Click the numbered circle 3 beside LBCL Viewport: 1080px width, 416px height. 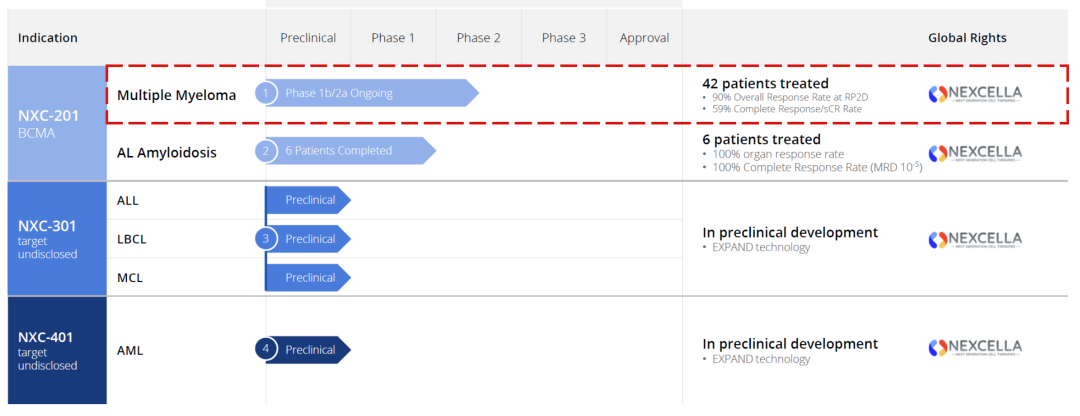pos(265,239)
